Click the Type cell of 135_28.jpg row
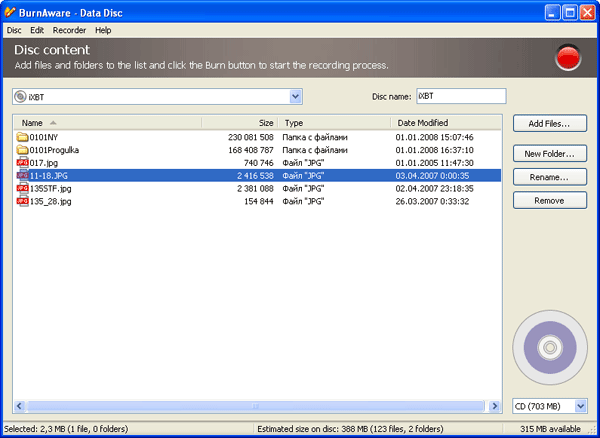 (303, 201)
